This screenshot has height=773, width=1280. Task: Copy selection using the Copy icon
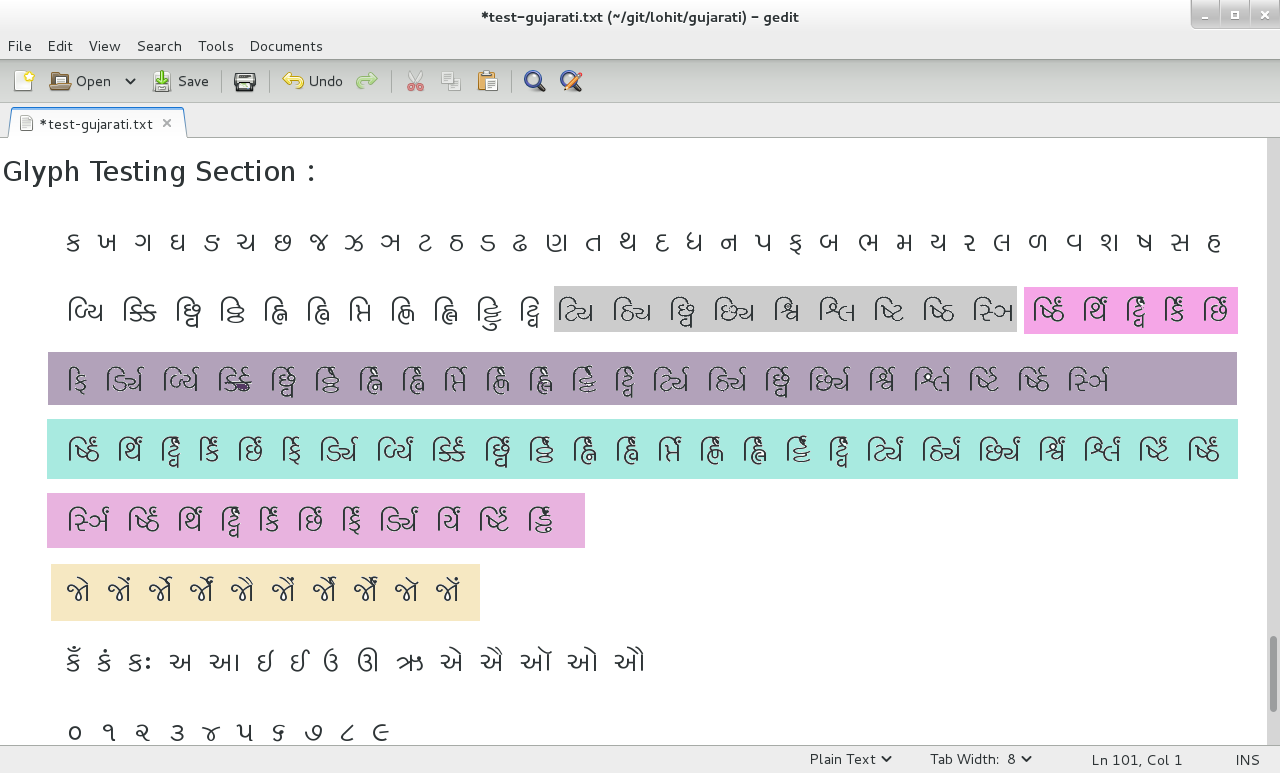pos(451,81)
